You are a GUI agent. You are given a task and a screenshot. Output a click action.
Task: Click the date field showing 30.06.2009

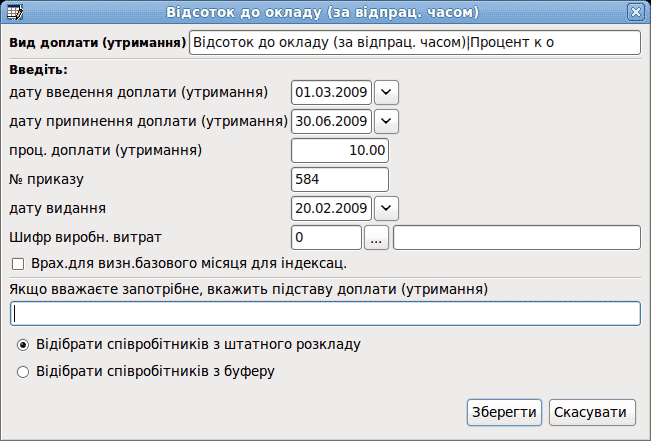click(x=331, y=121)
